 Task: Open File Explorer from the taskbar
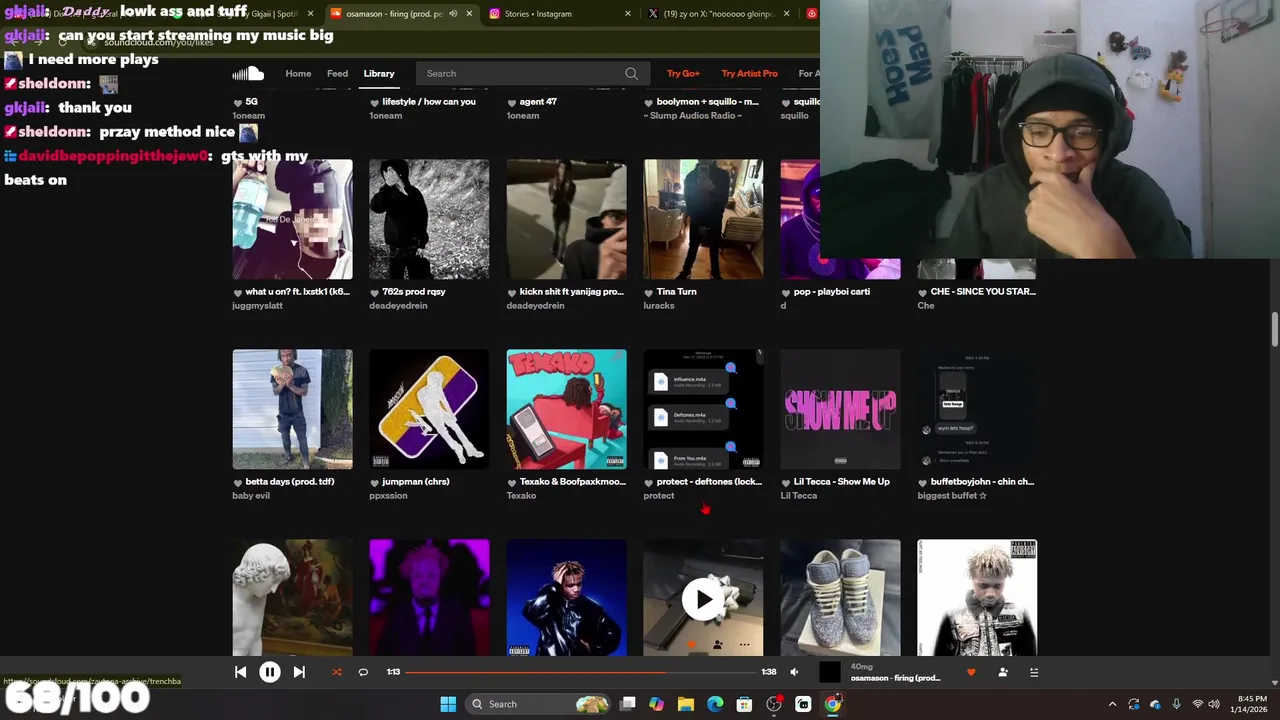[x=685, y=704]
